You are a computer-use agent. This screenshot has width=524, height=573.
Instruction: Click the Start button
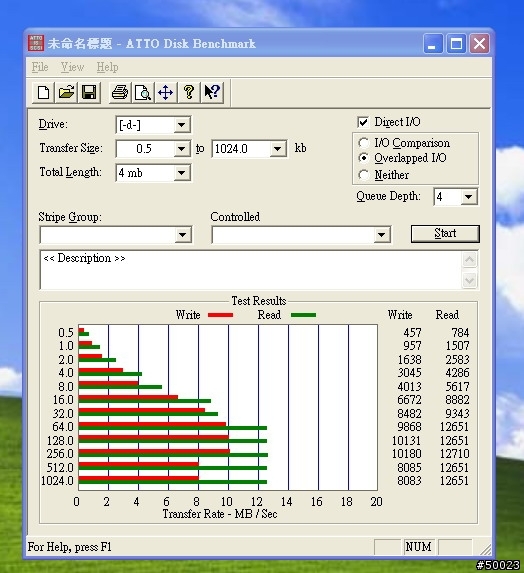pos(445,234)
